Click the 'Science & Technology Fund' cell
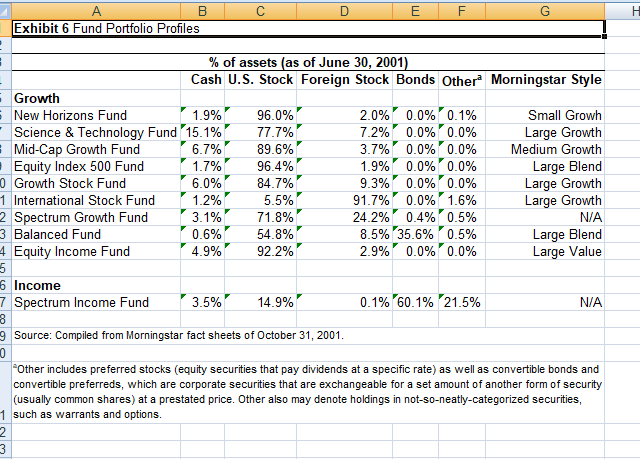Viewport: 640px width, 459px height. tap(96, 133)
